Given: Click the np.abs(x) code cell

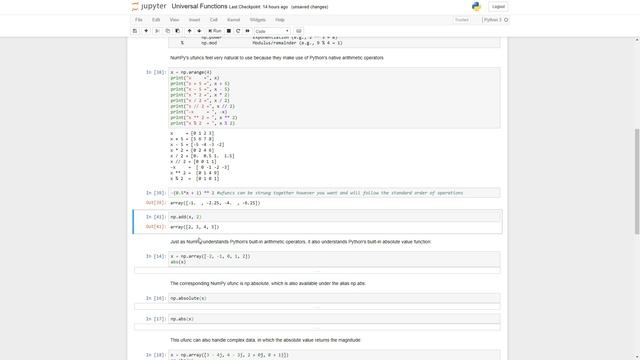Looking at the screenshot, I should 334,319.
